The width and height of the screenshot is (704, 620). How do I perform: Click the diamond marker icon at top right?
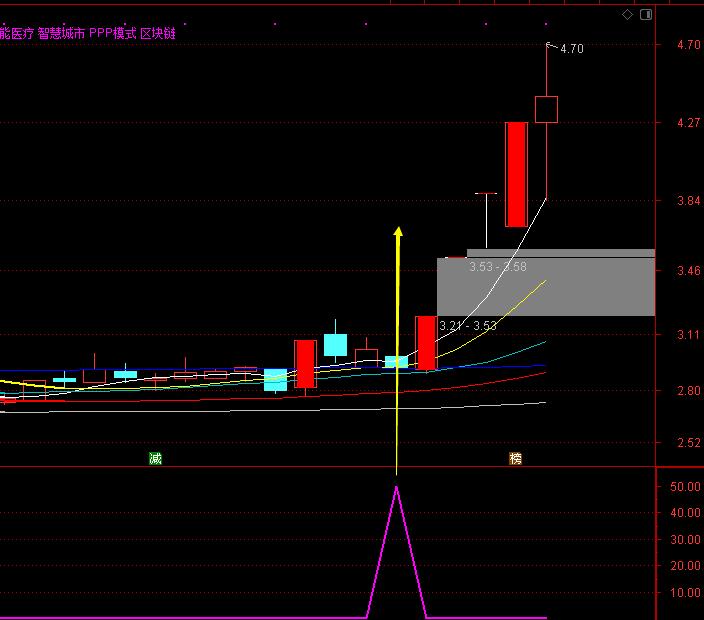coord(627,15)
